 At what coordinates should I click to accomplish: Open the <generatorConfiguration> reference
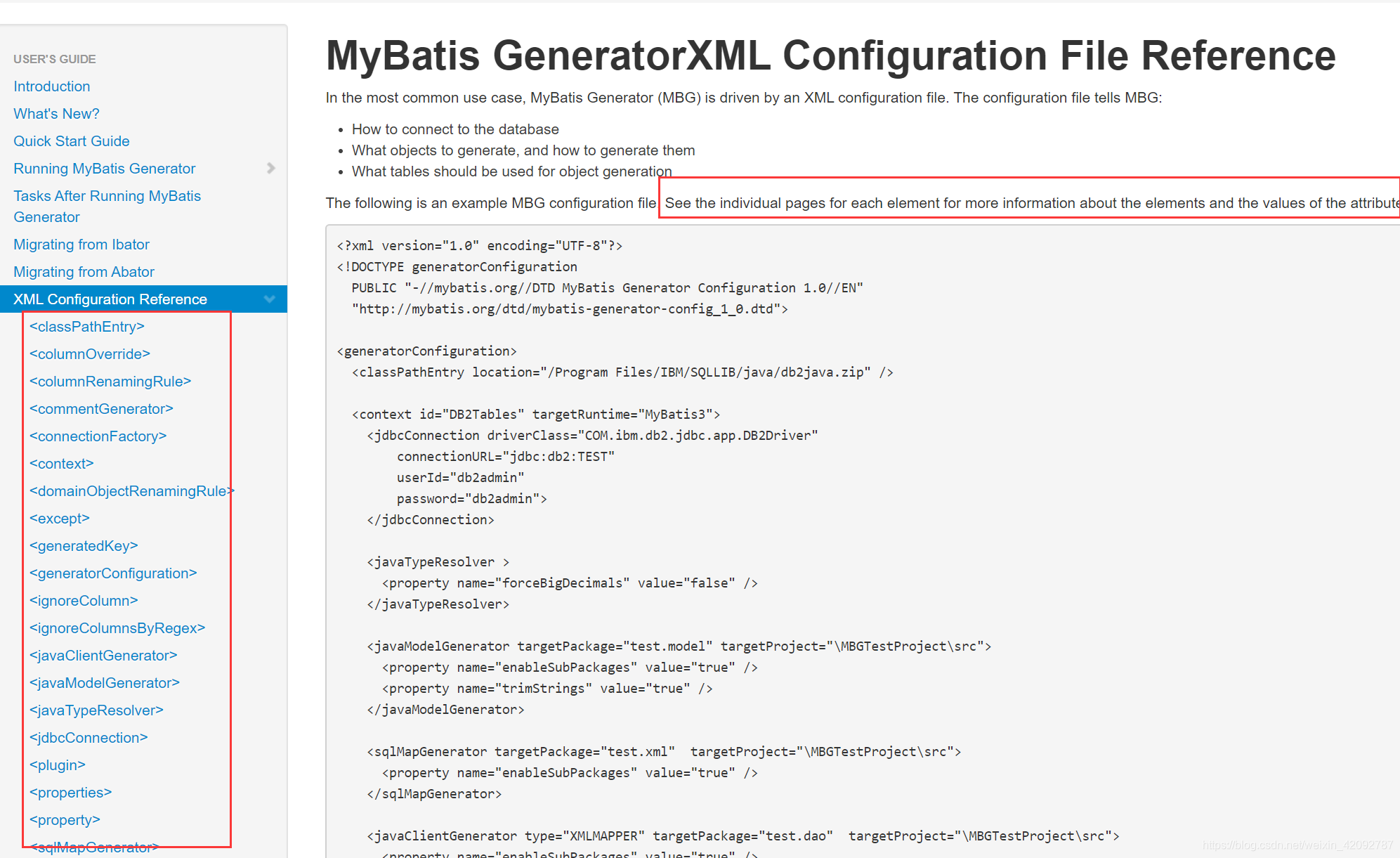point(113,573)
